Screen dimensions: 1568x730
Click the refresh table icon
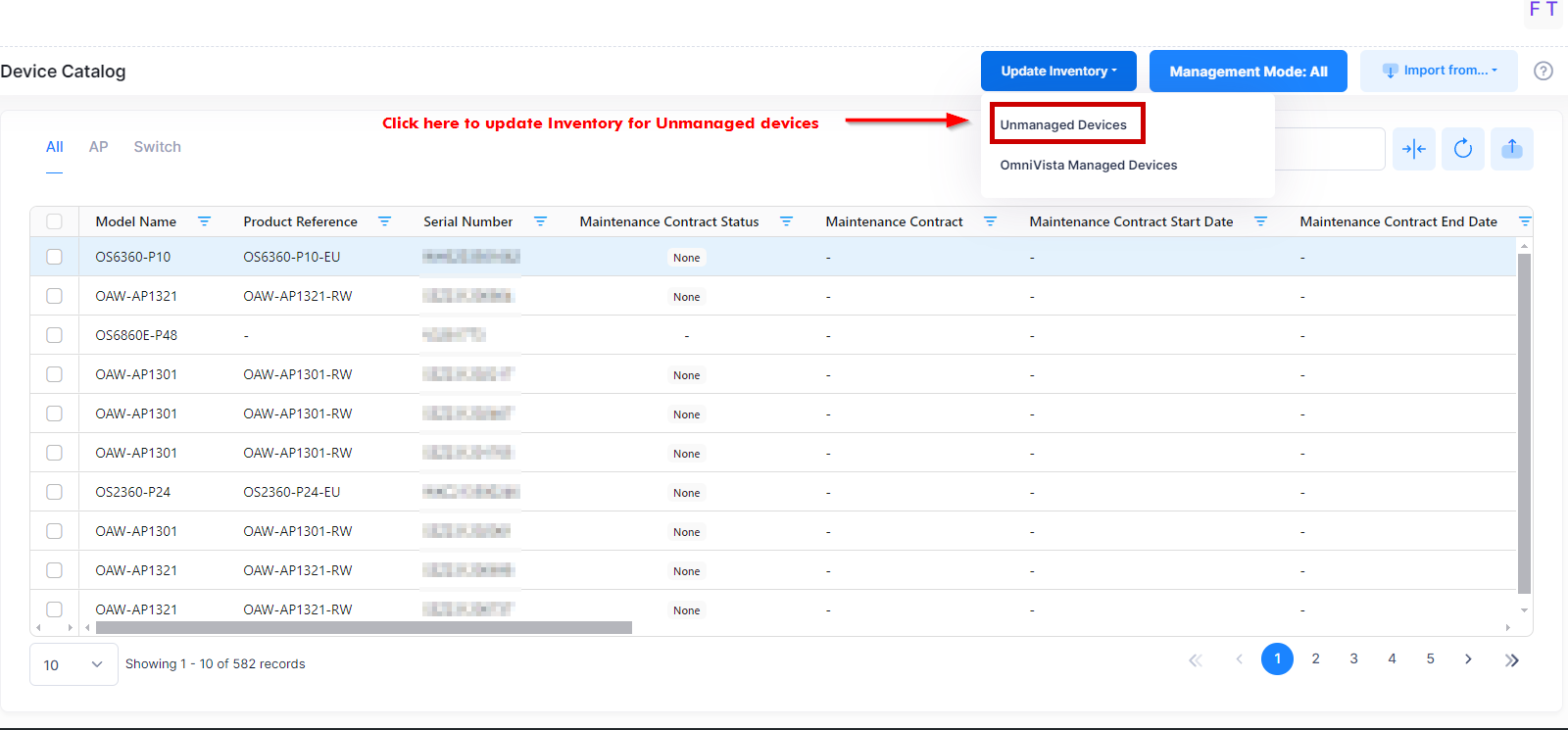click(1462, 149)
